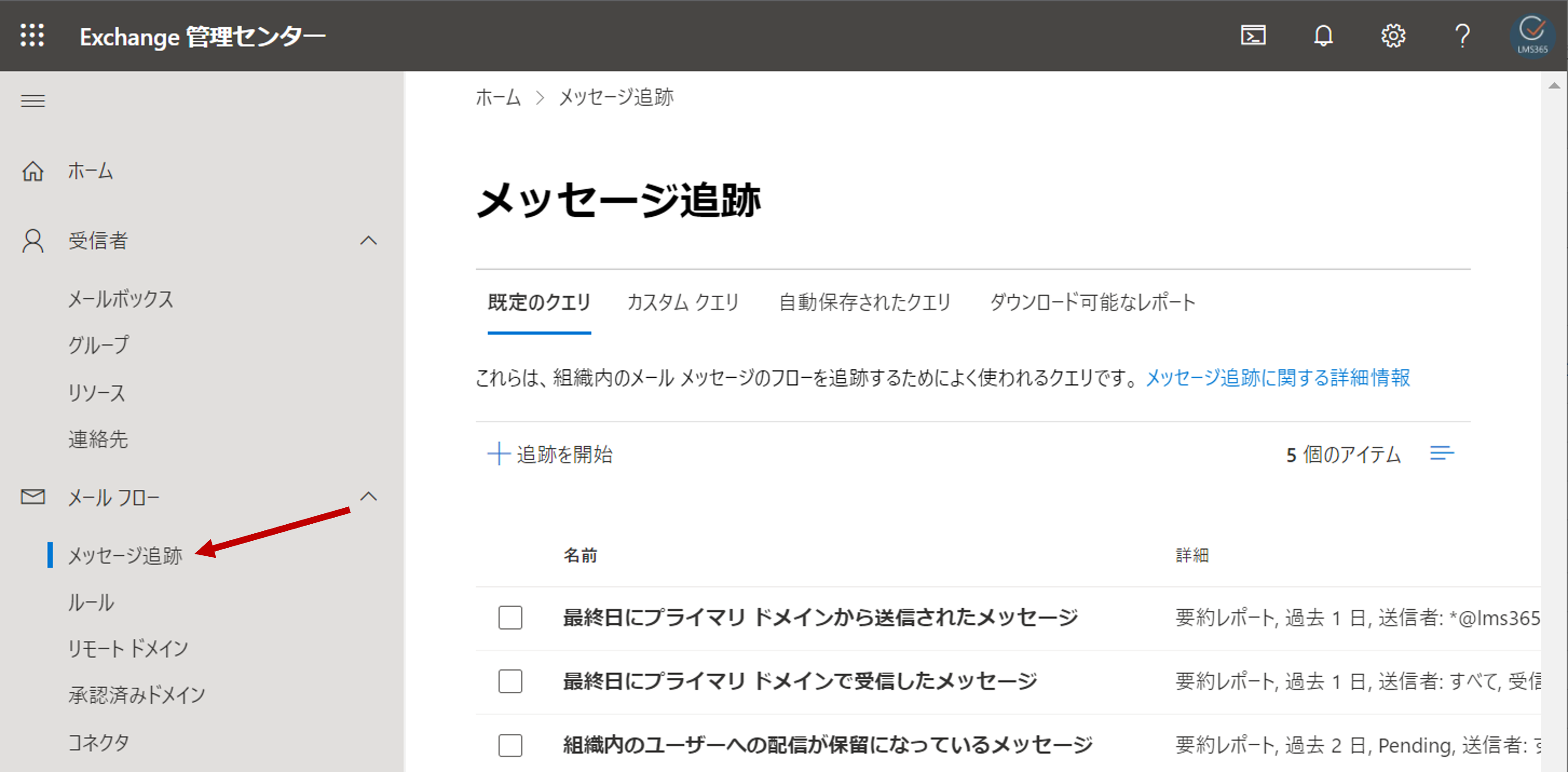
Task: Launch the Cloud Shell terminal icon
Action: click(1253, 35)
